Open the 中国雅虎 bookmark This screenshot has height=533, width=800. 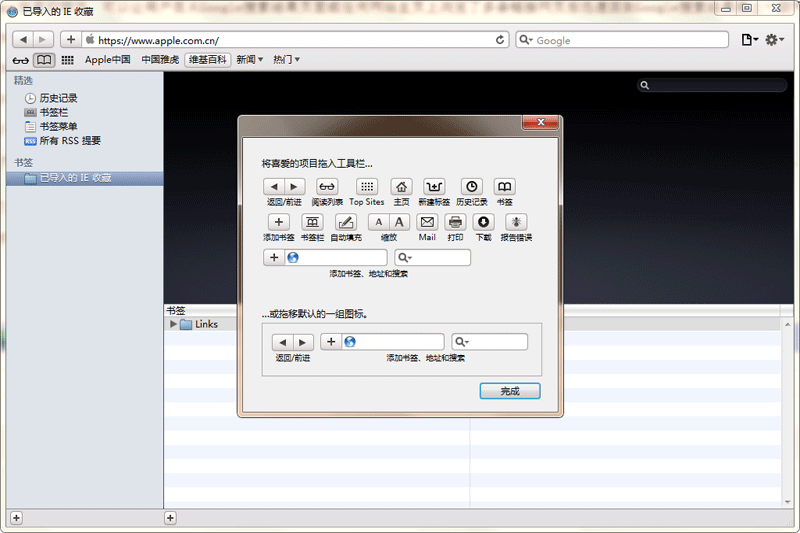pyautogui.click(x=160, y=60)
